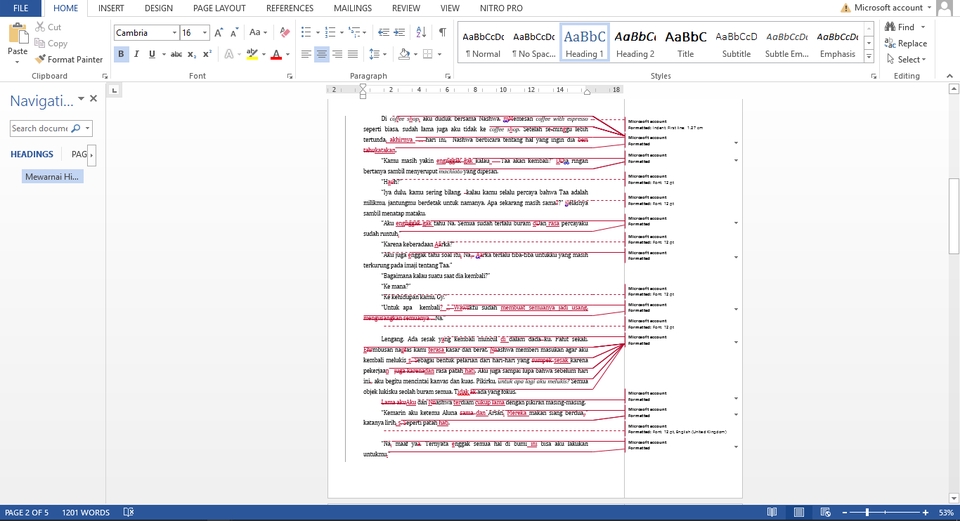
Task: Click the zoom slider handle
Action: click(867, 512)
